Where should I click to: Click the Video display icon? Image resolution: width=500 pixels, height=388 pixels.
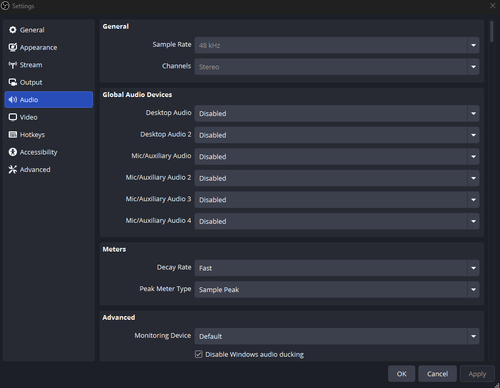tap(13, 117)
